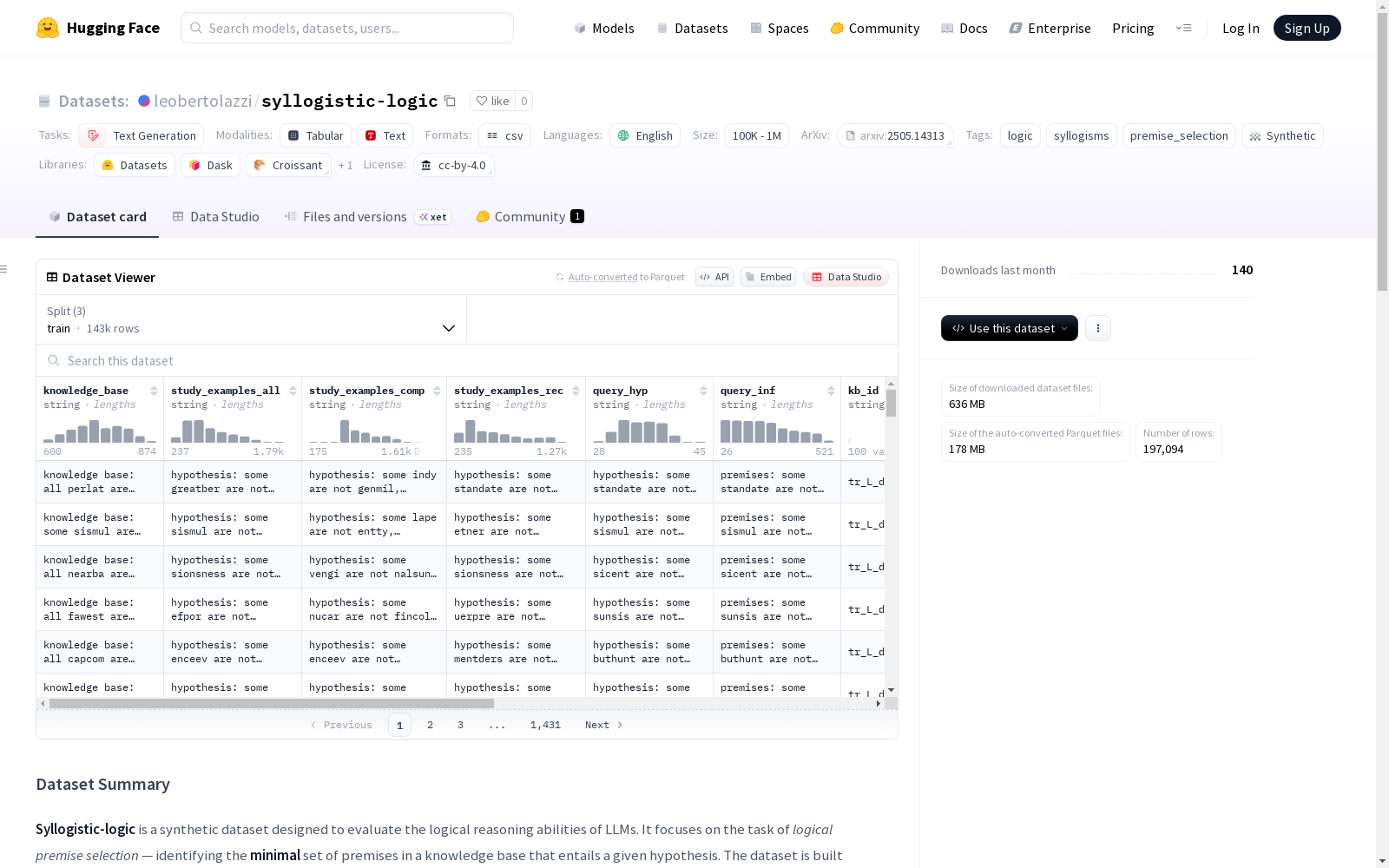The image size is (1389, 868).
Task: Click the Sign Up button
Action: coord(1307,28)
